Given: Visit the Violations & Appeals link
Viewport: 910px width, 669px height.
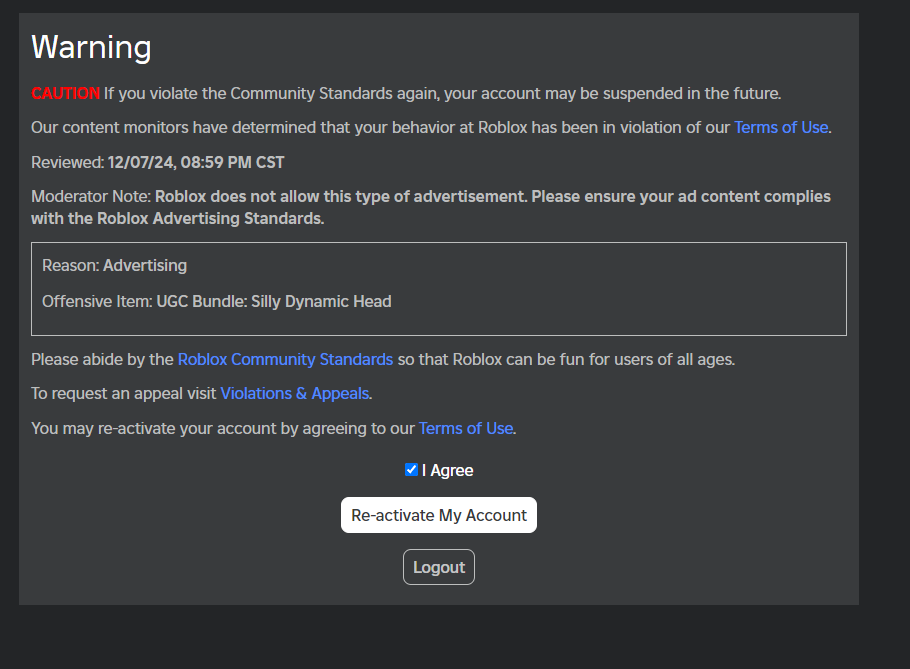Looking at the screenshot, I should pyautogui.click(x=294, y=394).
